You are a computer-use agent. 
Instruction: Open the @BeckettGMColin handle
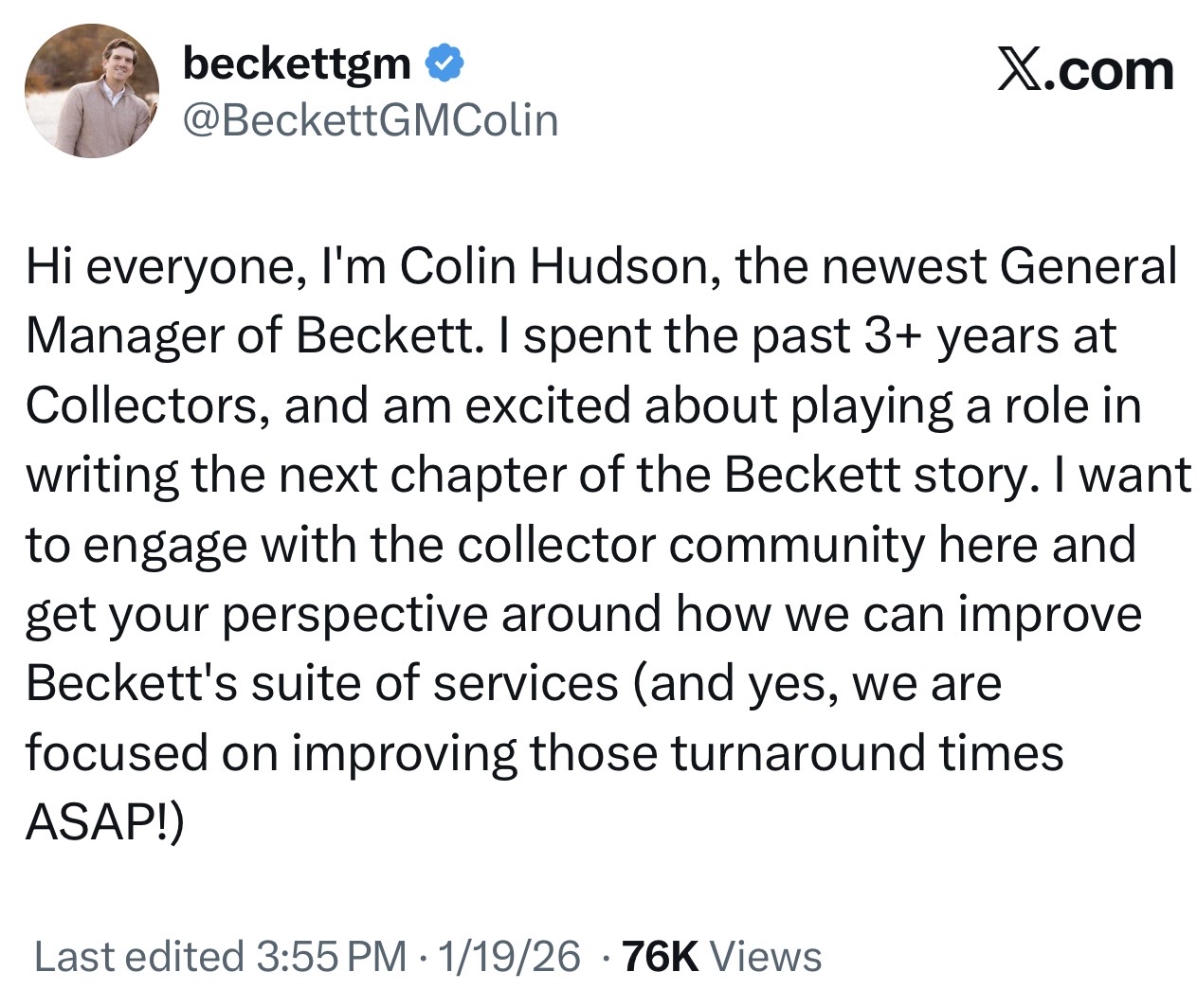click(370, 120)
